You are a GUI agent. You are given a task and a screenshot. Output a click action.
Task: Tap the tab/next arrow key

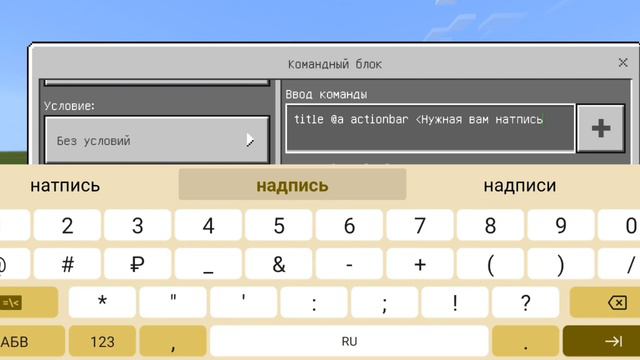(x=602, y=341)
